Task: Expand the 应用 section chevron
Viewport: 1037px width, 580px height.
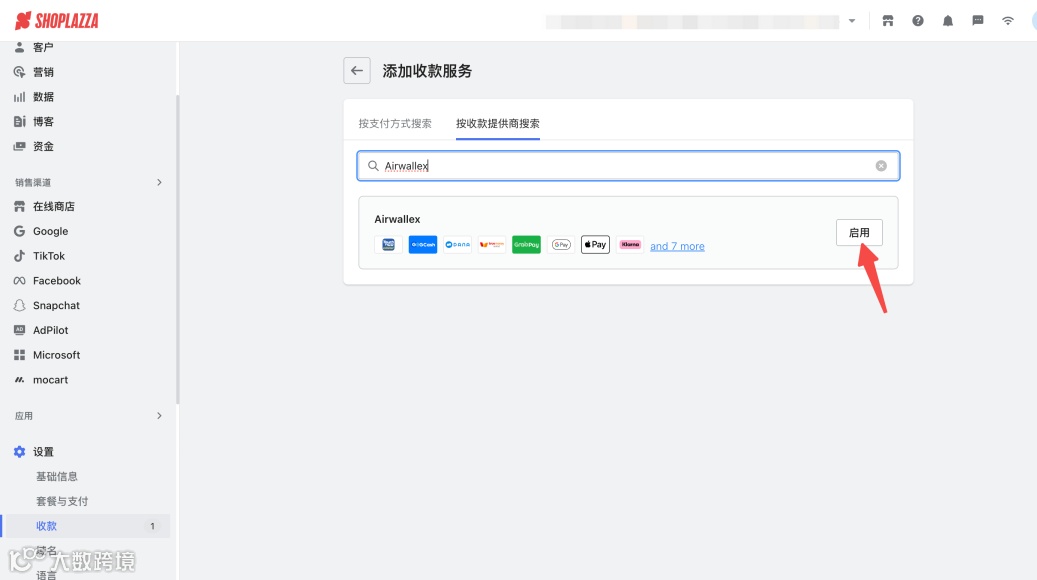Action: 159,416
